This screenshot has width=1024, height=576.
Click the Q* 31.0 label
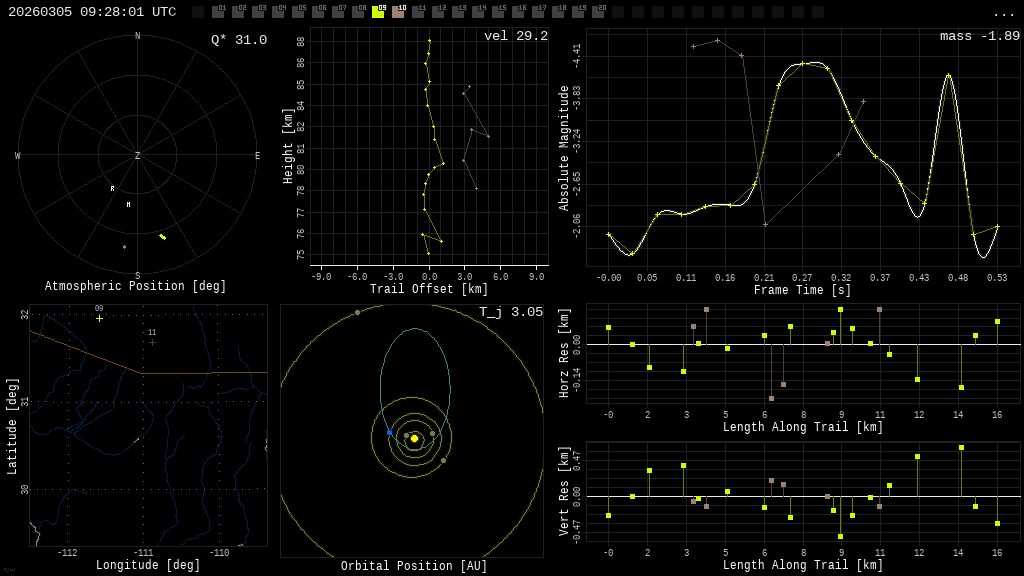[239, 40]
